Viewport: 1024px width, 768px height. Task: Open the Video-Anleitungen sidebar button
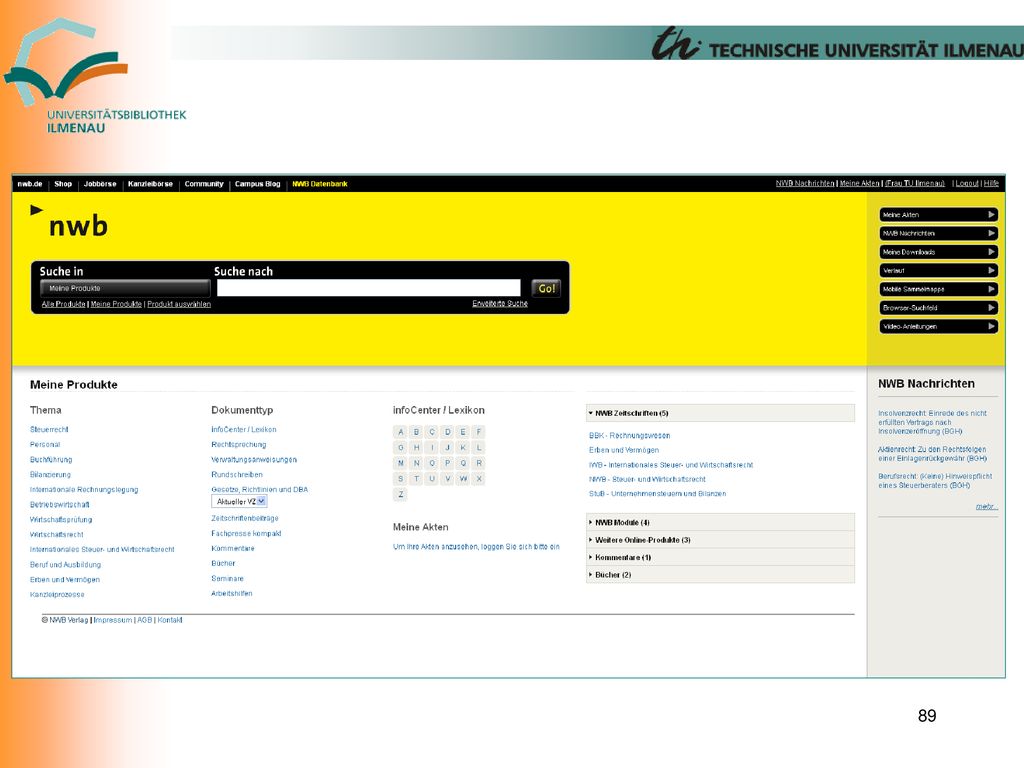(x=938, y=327)
